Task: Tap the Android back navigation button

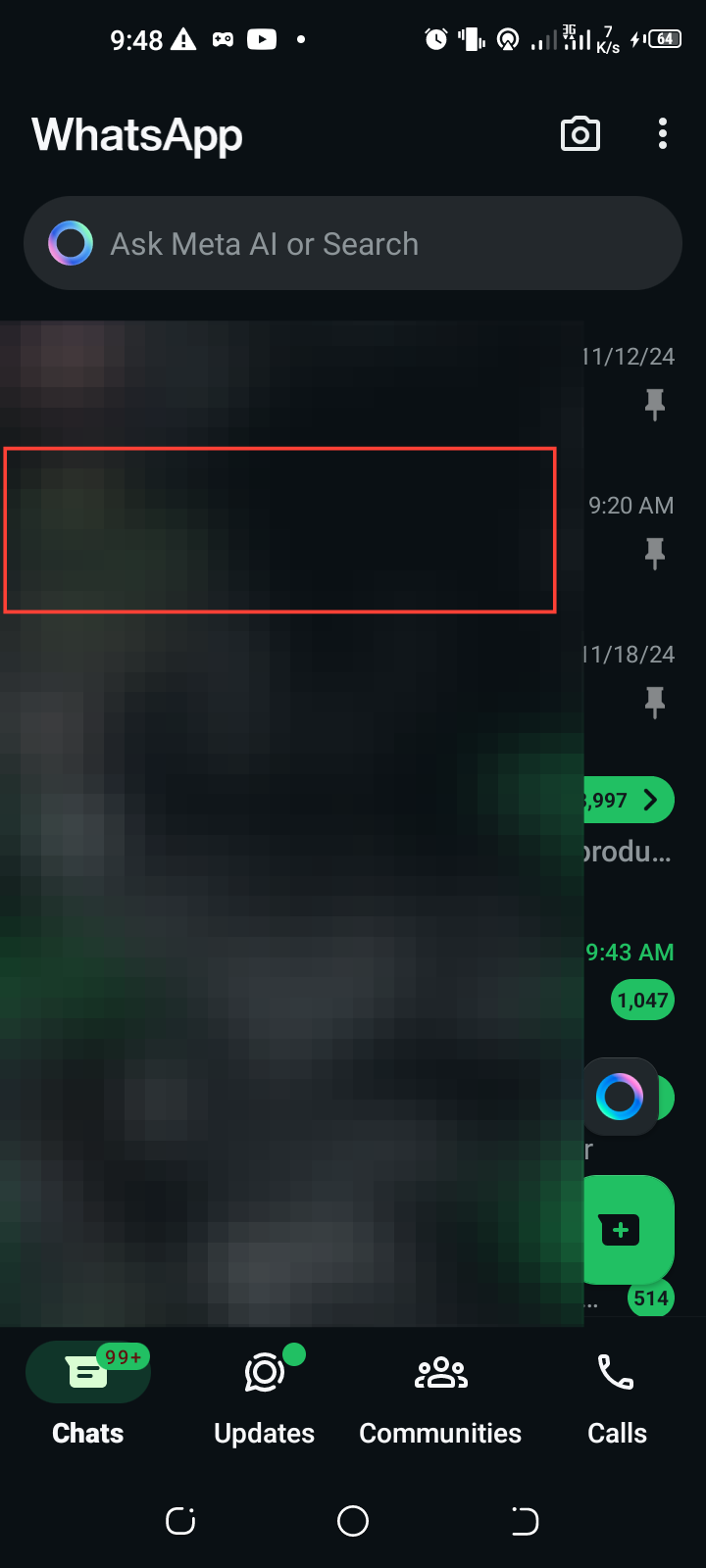Action: click(525, 1521)
